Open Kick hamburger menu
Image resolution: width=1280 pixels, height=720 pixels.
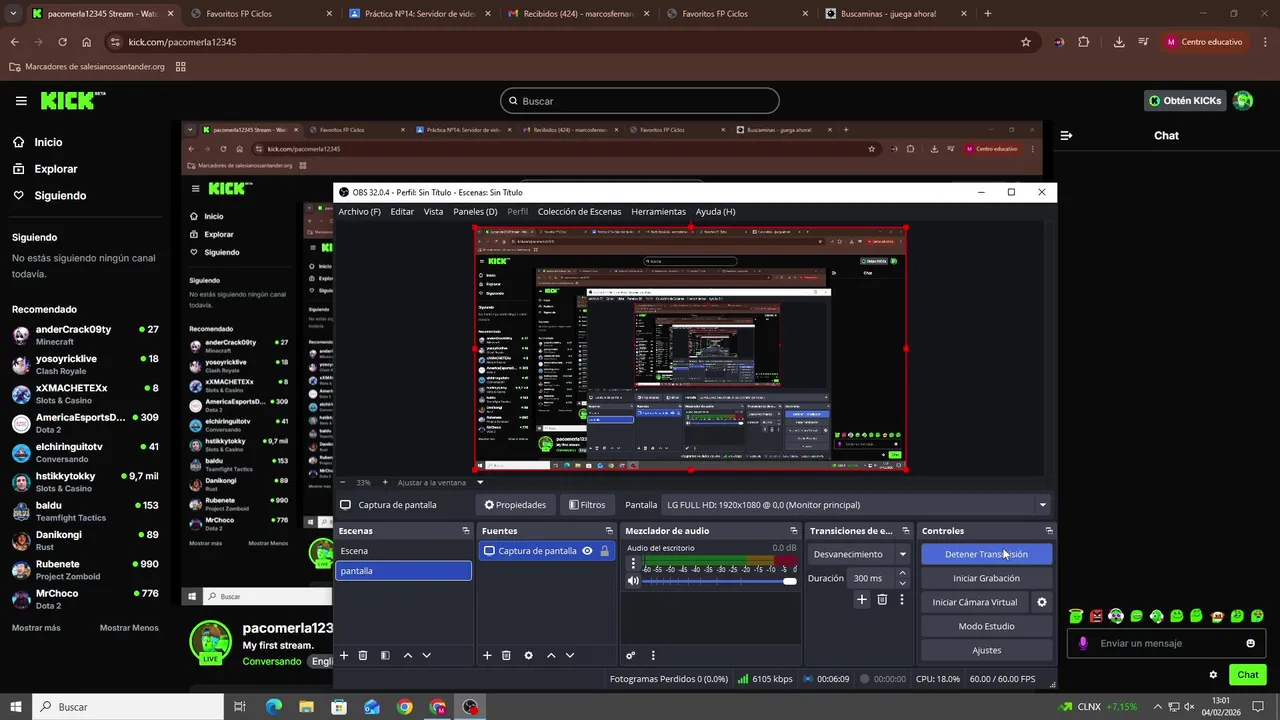[x=21, y=101]
